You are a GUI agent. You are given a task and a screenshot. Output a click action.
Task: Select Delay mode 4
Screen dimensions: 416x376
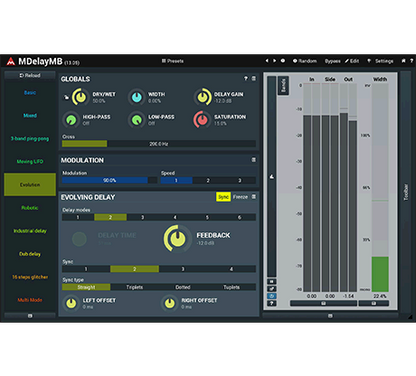(175, 217)
